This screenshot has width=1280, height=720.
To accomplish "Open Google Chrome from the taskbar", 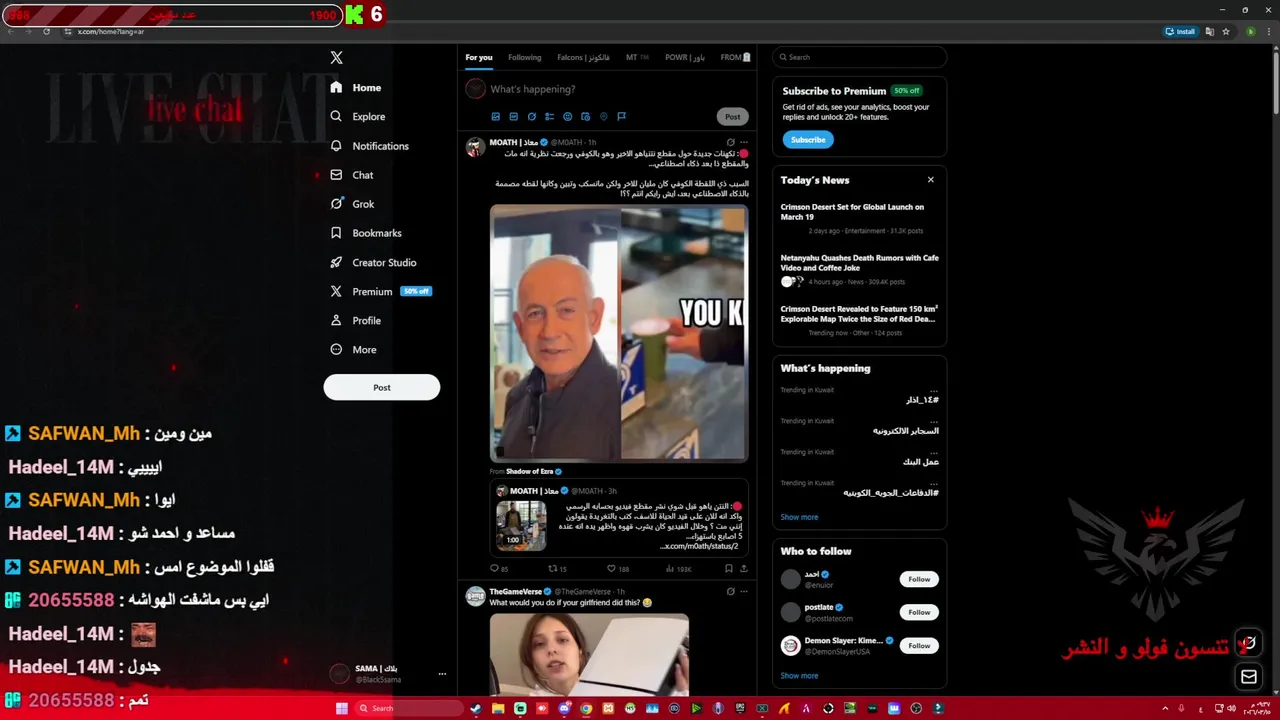I will point(586,708).
